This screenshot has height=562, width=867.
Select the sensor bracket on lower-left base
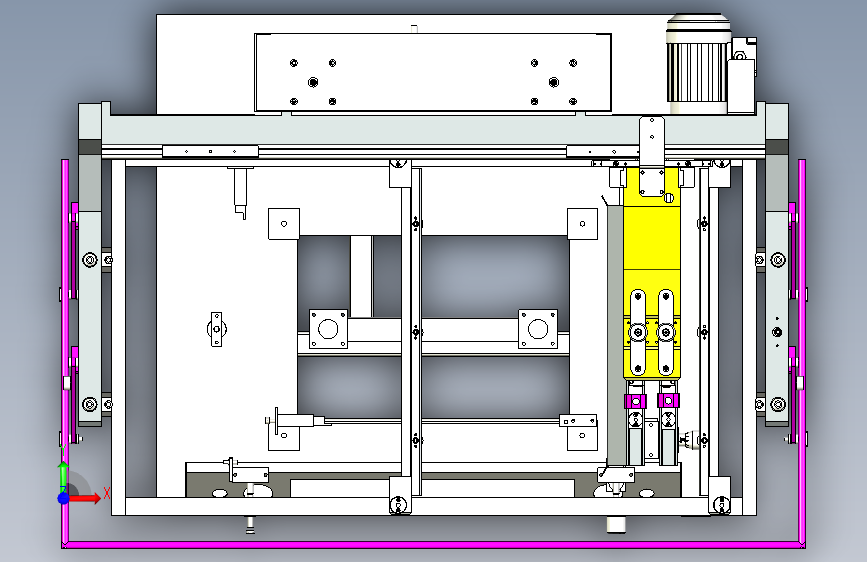[x=246, y=474]
